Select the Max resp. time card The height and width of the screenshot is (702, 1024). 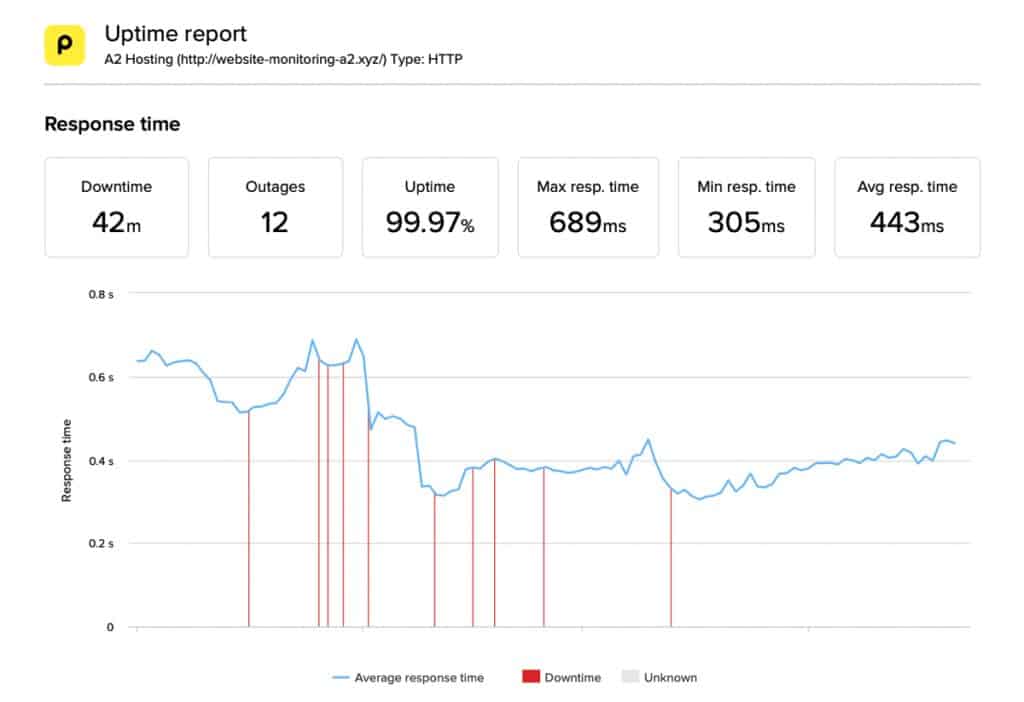click(588, 206)
